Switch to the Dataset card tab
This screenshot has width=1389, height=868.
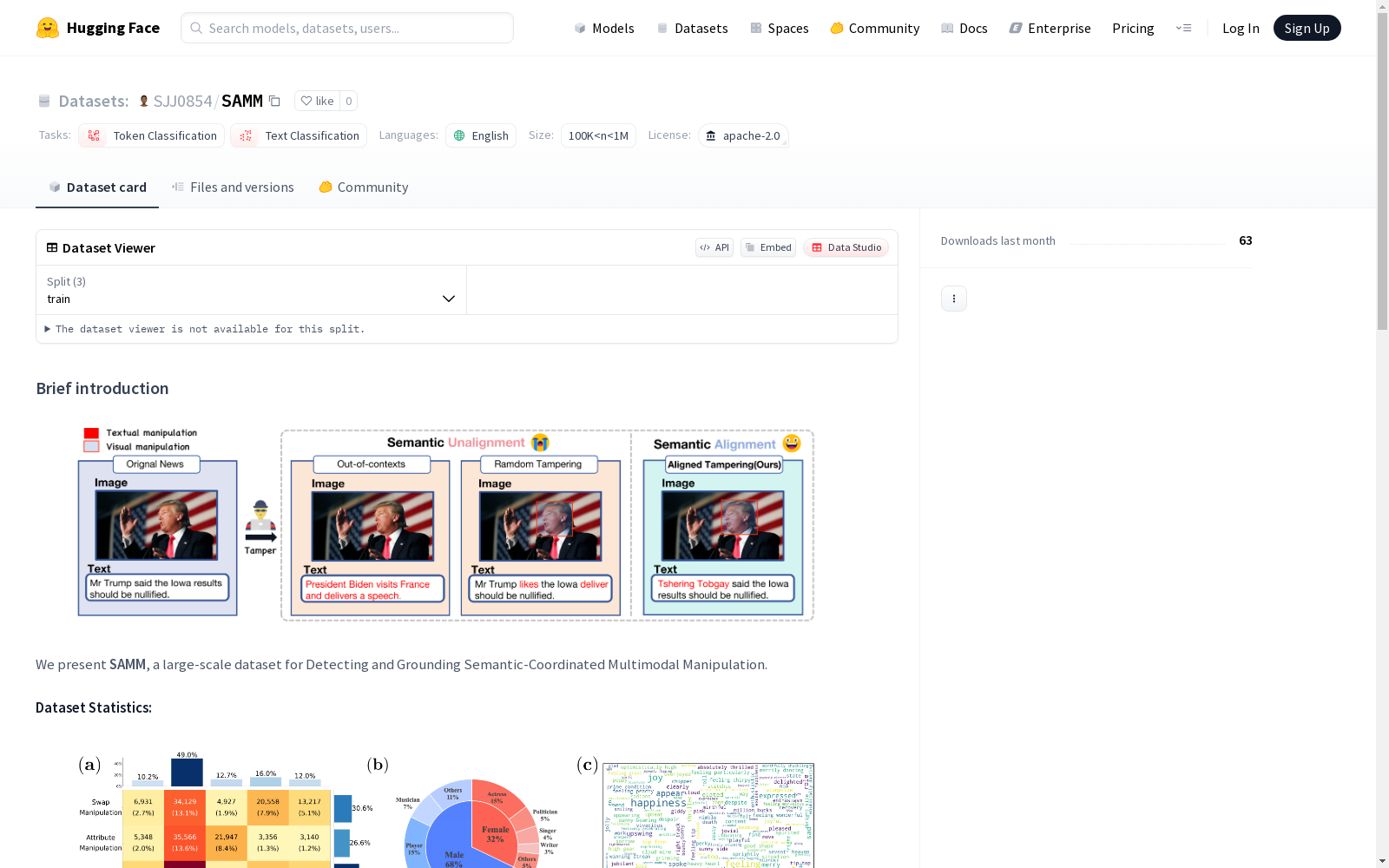coord(97,187)
